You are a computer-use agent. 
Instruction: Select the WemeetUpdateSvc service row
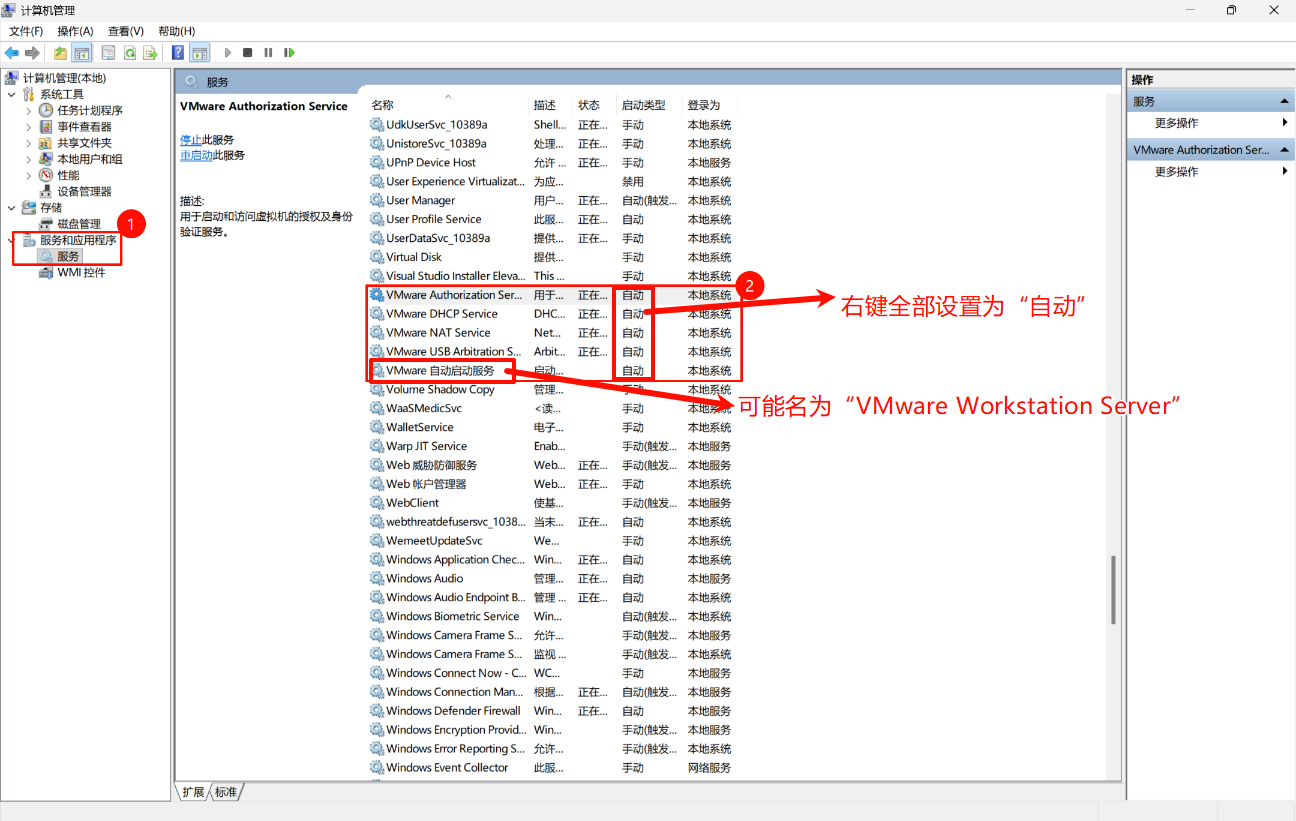(551, 541)
